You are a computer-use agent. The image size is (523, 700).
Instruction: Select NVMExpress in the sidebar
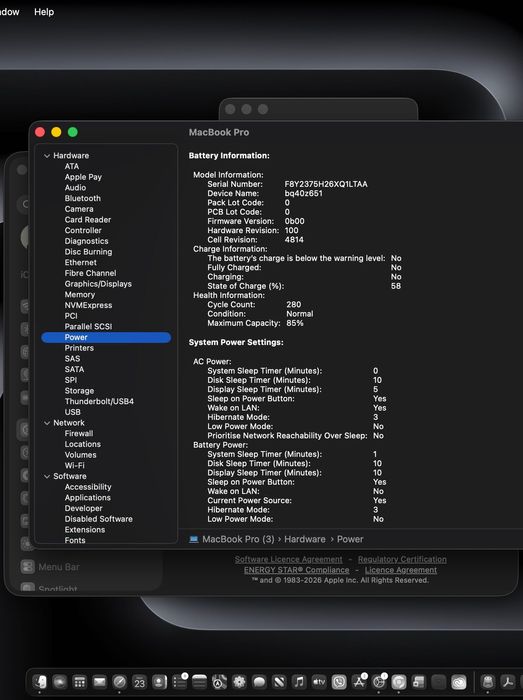[88, 305]
